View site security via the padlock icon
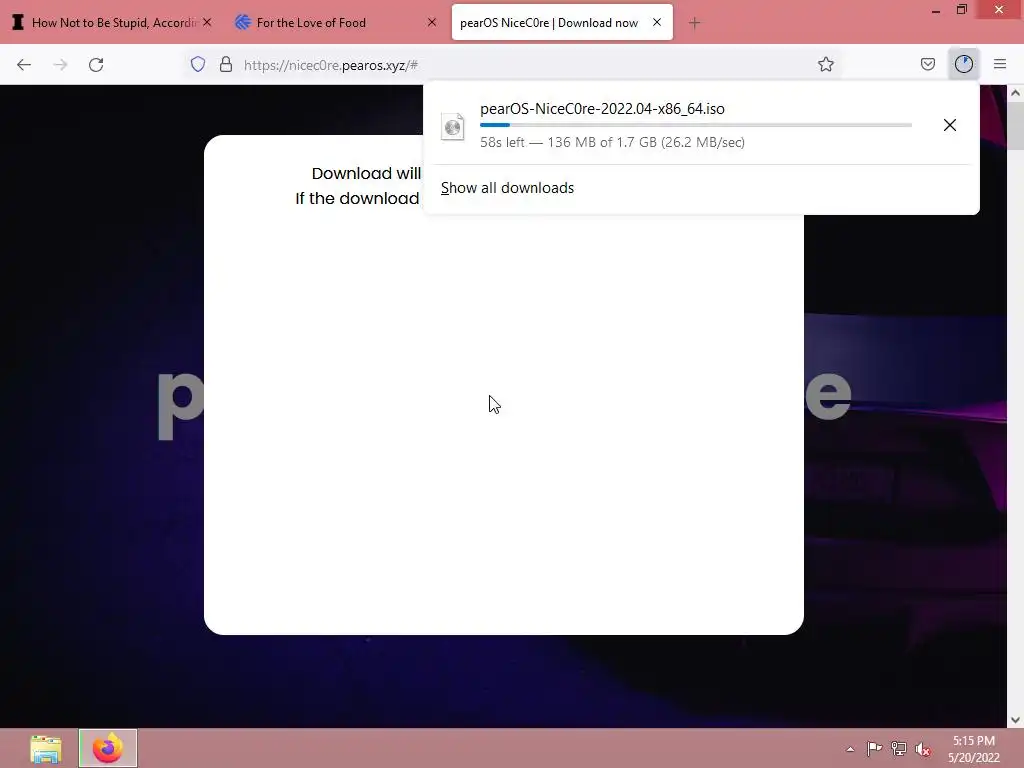Image resolution: width=1024 pixels, height=768 pixels. point(226,64)
